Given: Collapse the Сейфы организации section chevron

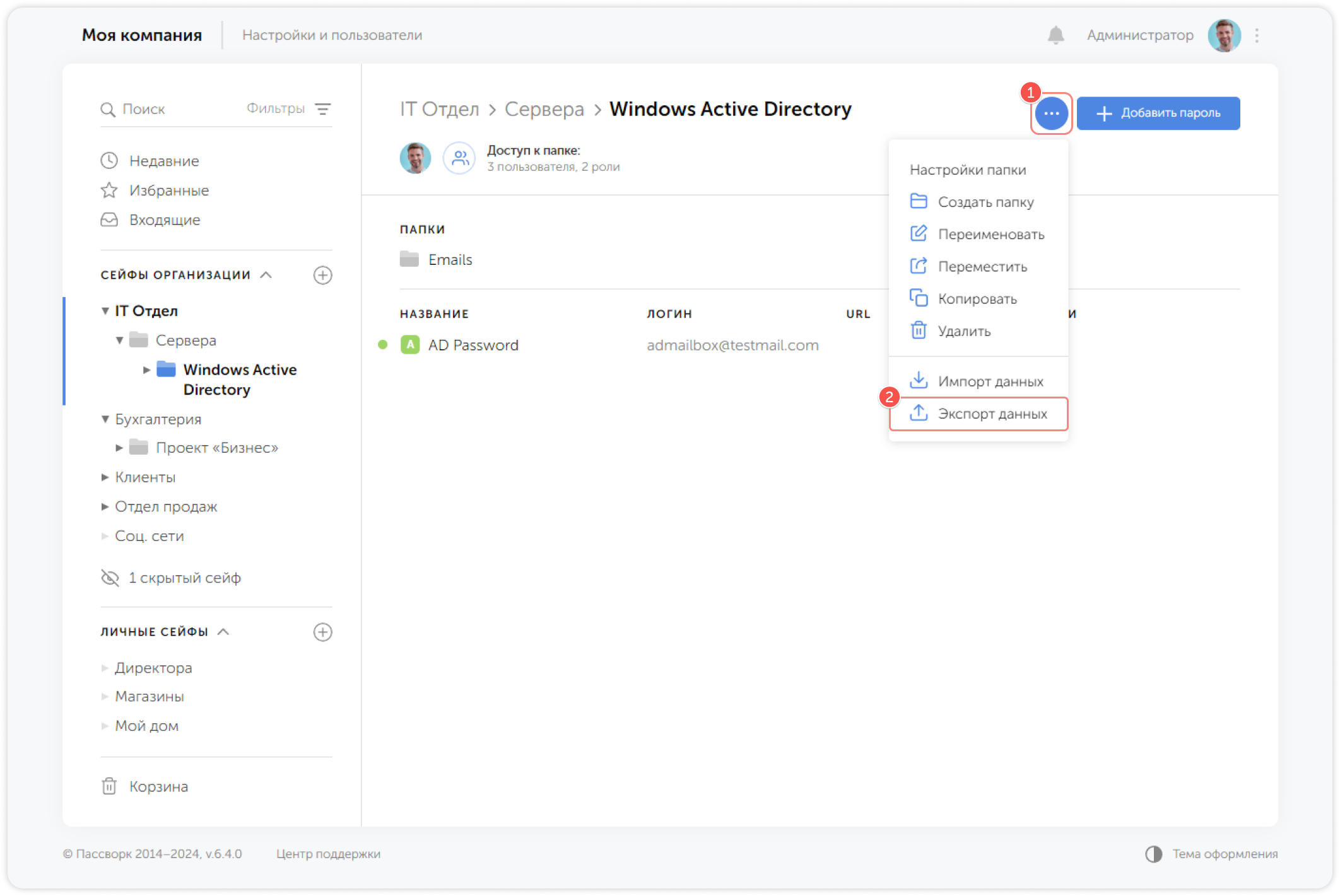Looking at the screenshot, I should tap(266, 275).
